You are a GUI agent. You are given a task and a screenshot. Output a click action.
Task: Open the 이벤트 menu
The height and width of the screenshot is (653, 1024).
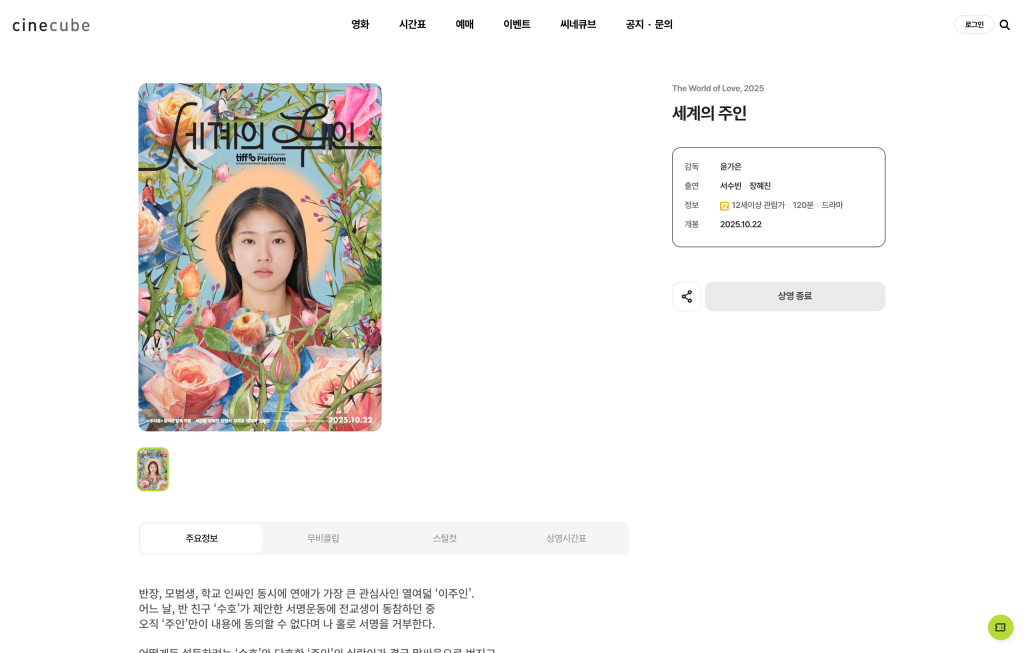coord(517,24)
